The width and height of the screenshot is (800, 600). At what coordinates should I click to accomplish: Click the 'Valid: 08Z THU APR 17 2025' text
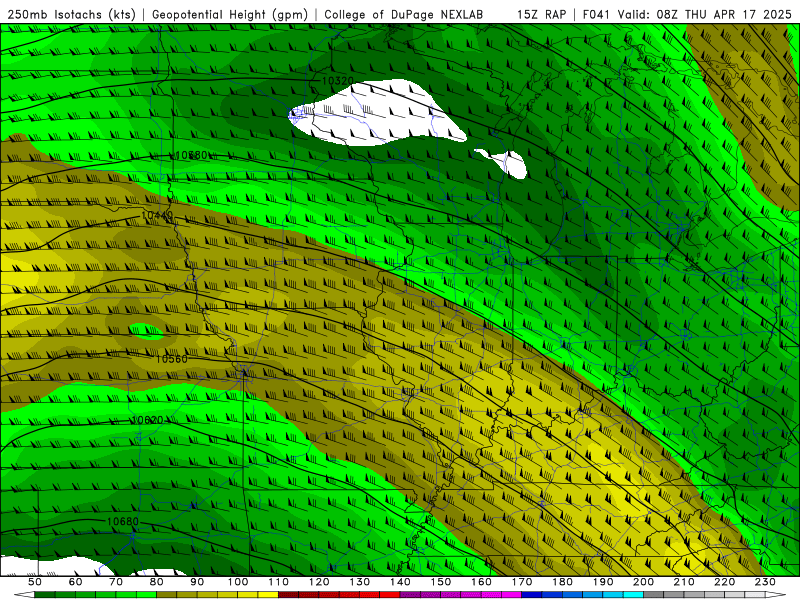705,15
